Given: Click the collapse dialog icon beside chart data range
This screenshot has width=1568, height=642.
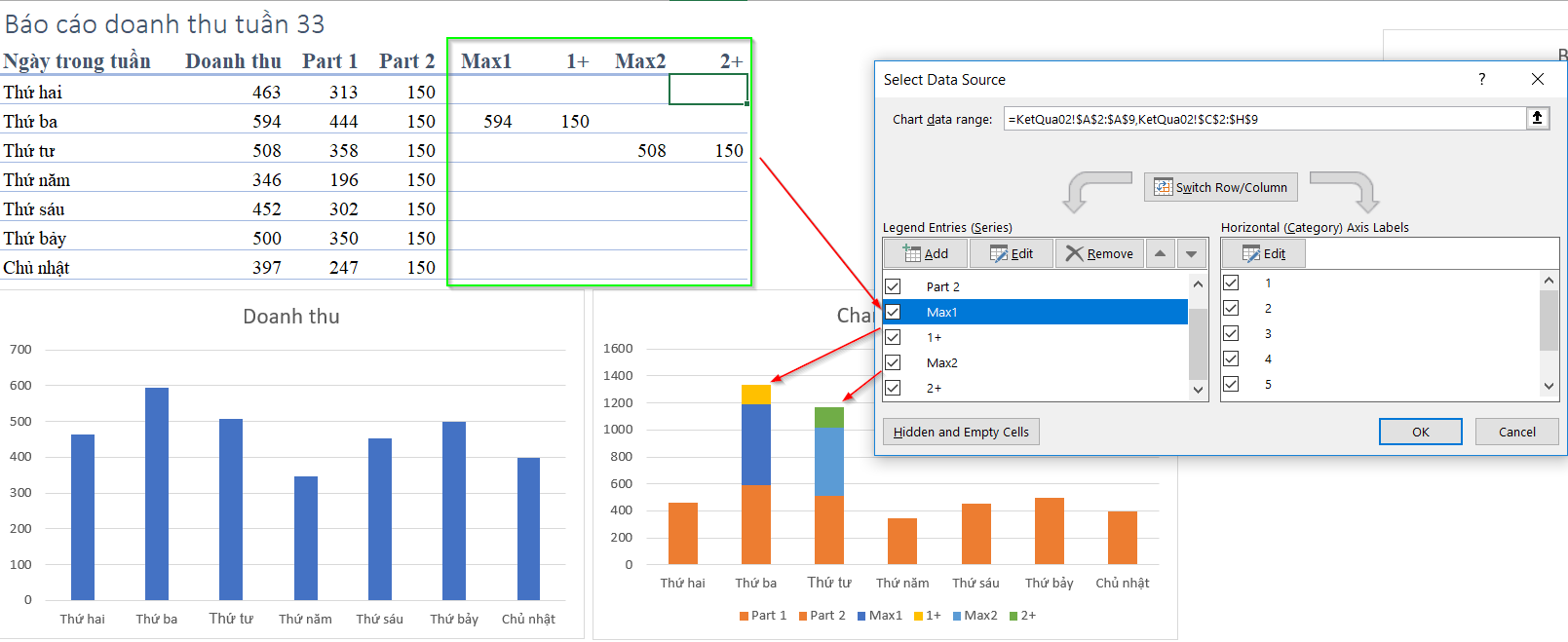Looking at the screenshot, I should [1537, 118].
